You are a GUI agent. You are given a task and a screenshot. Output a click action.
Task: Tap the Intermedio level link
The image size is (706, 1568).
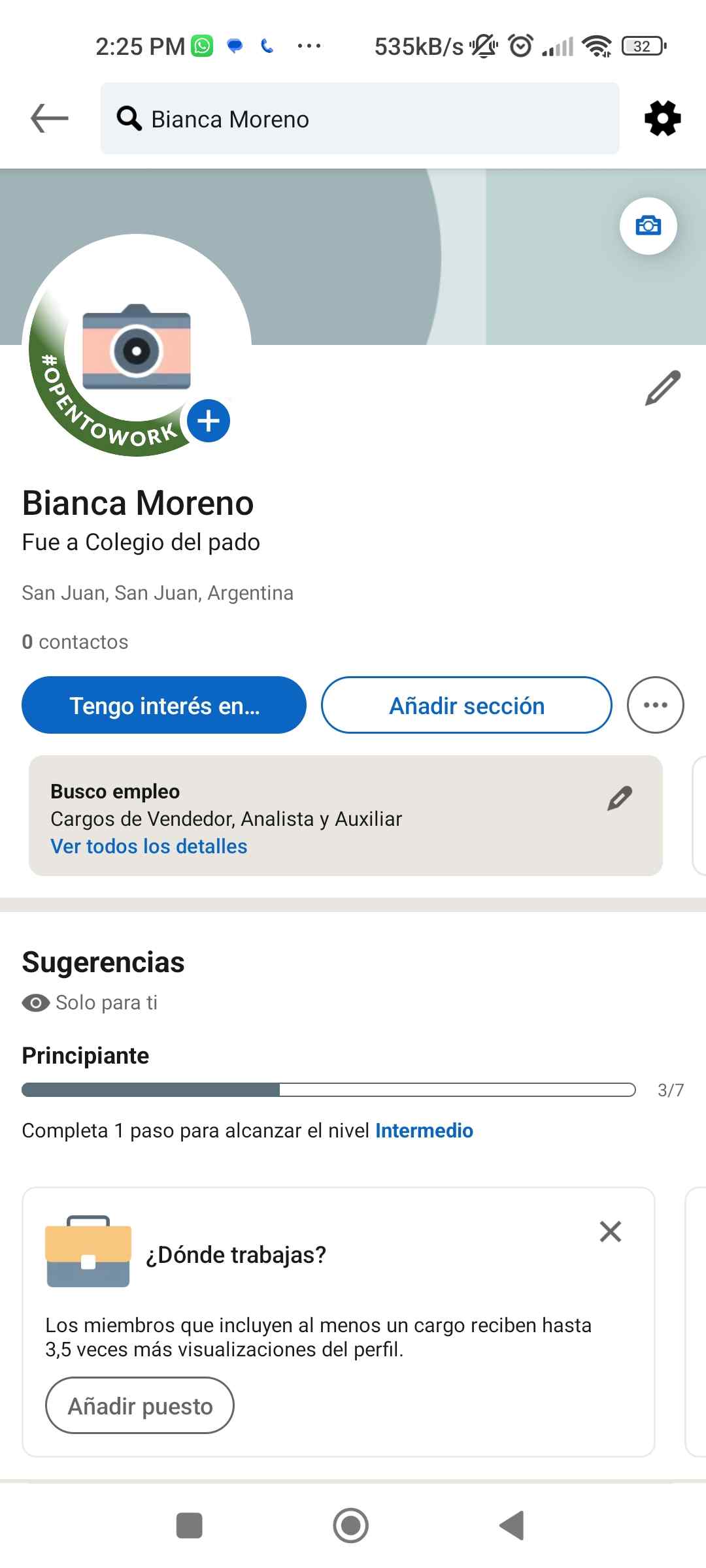point(424,1130)
